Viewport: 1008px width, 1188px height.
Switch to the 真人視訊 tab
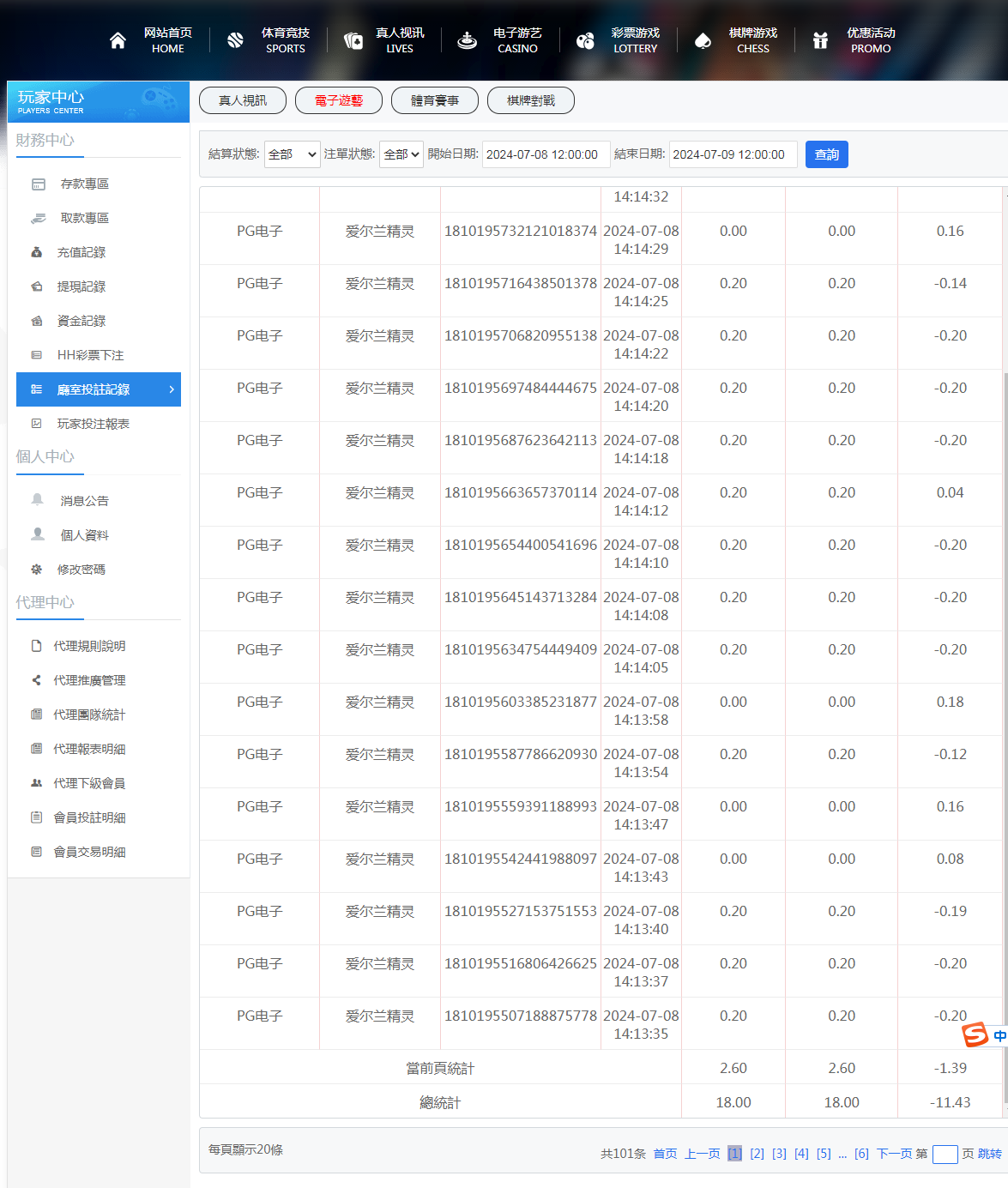tap(243, 100)
